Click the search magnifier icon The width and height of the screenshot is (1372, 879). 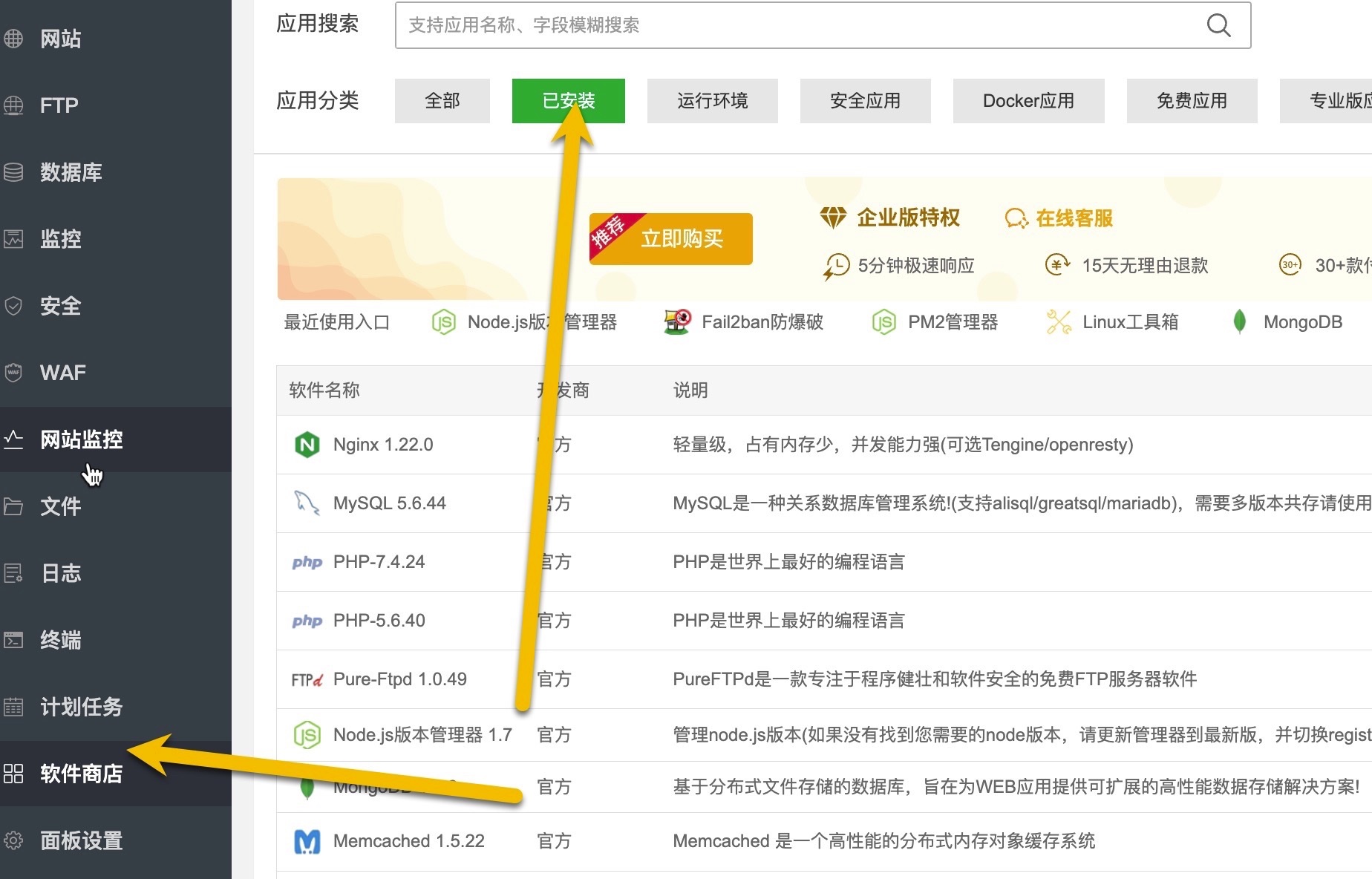click(1218, 25)
